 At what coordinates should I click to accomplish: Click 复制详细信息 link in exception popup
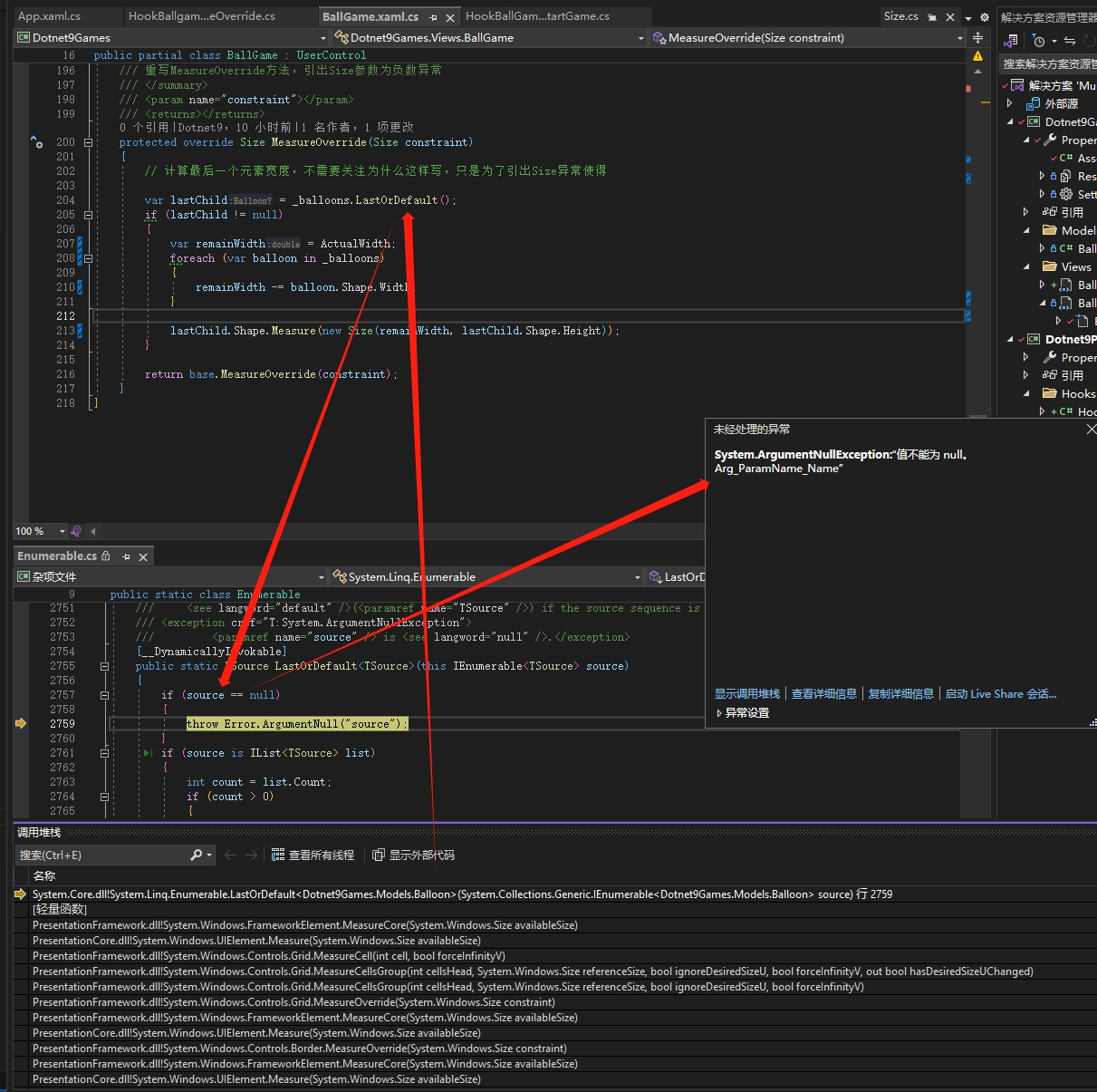901,693
